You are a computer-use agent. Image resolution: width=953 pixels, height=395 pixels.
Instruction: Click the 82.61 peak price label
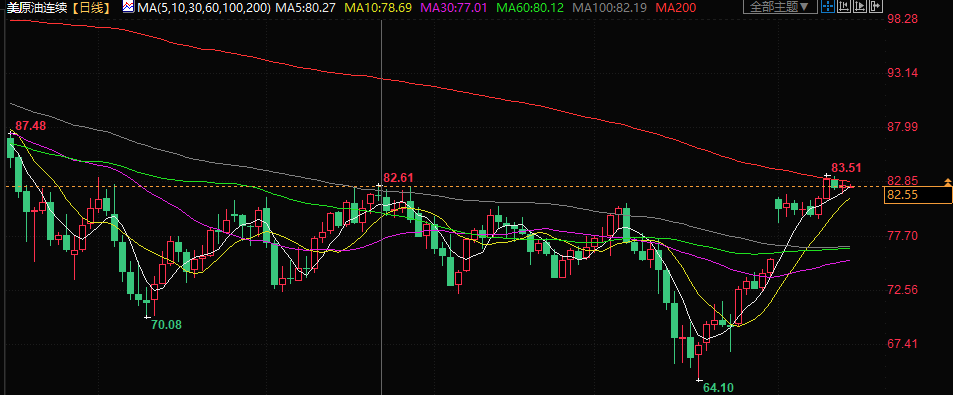click(398, 177)
